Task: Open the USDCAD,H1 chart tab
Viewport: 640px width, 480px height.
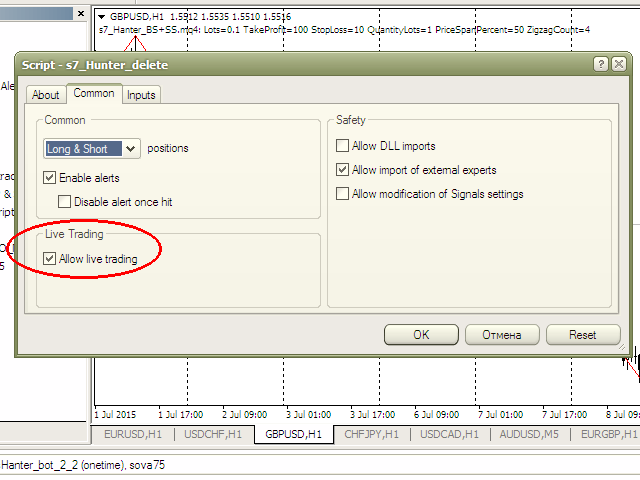Action: [449, 434]
